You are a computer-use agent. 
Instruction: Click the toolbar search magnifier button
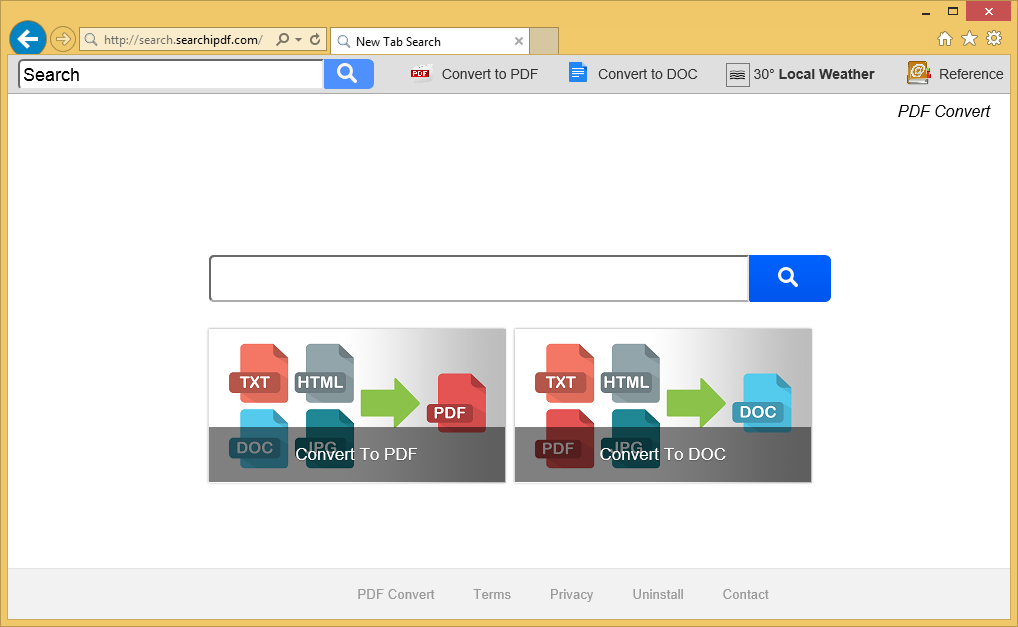(348, 74)
